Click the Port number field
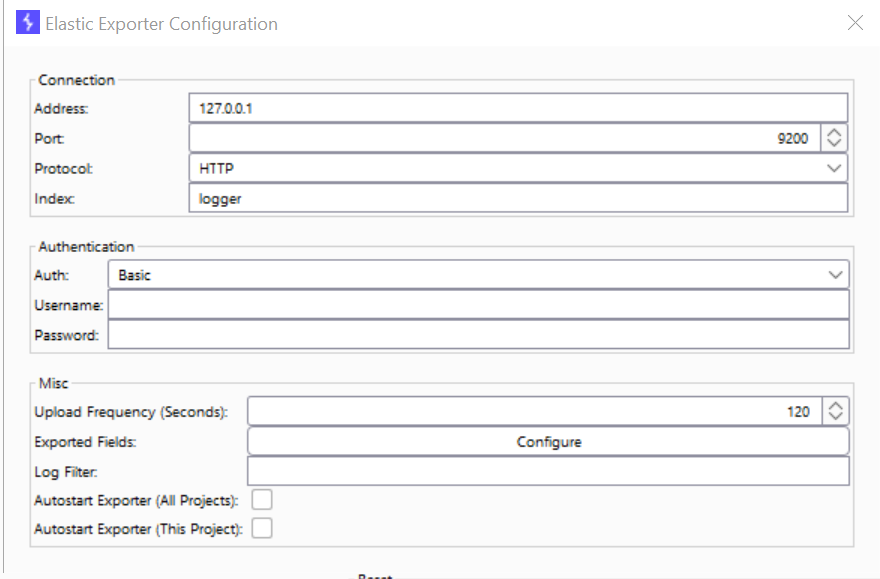 (600, 138)
